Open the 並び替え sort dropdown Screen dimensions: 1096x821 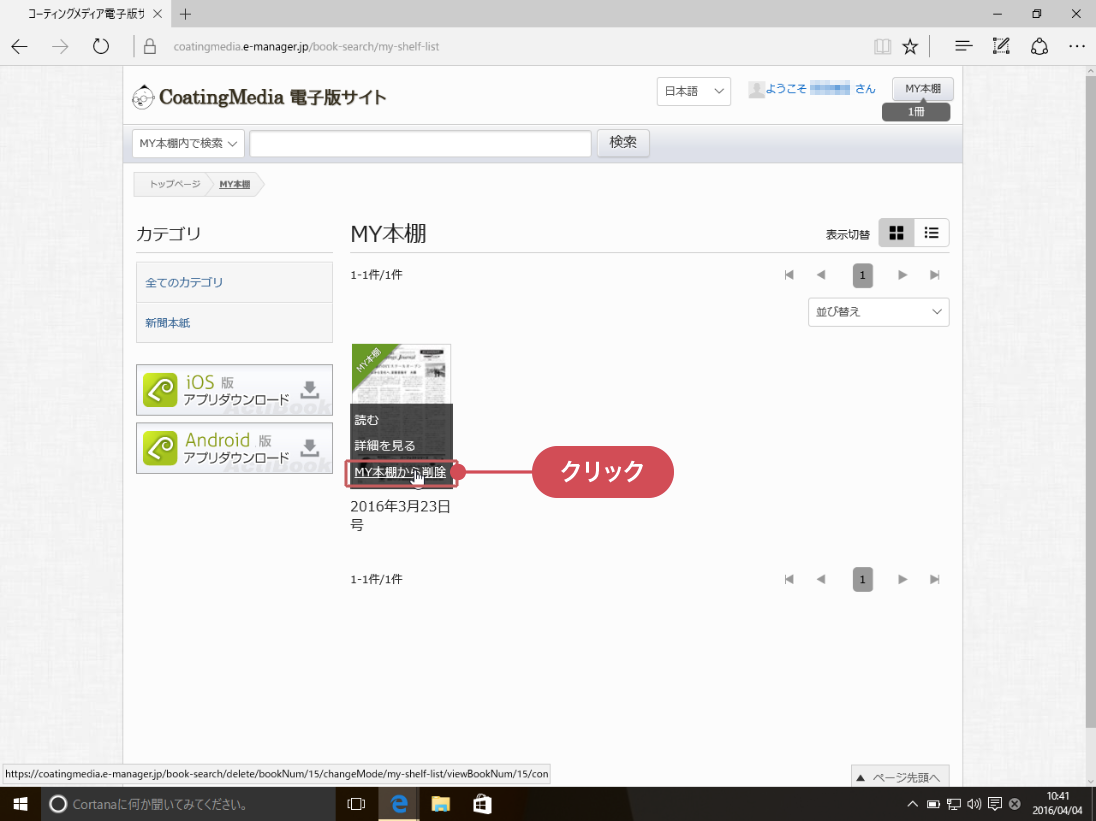[878, 312]
